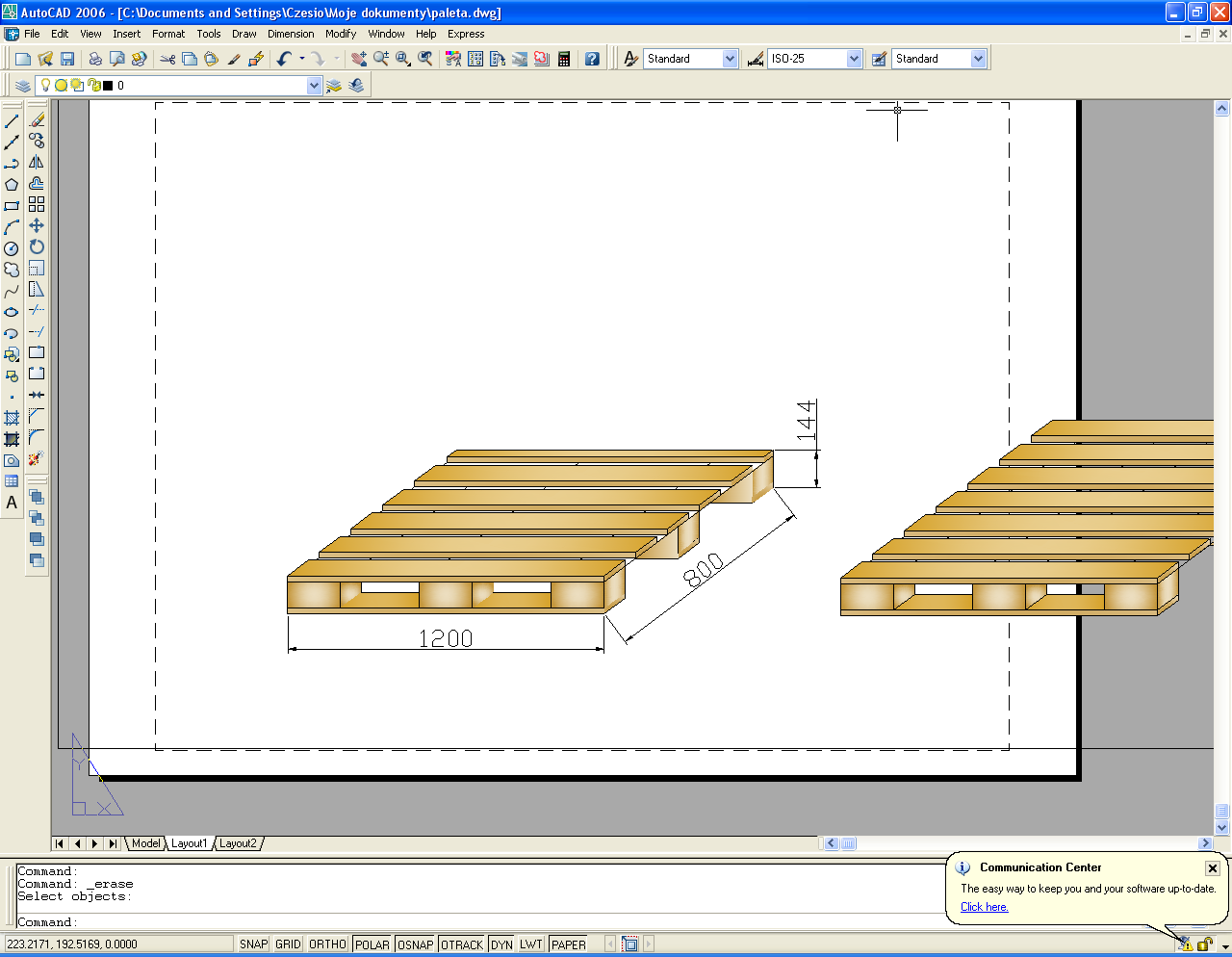Screen dimensions: 1232x957
Task: Activate the Rotate modify tool
Action: pyautogui.click(x=37, y=246)
